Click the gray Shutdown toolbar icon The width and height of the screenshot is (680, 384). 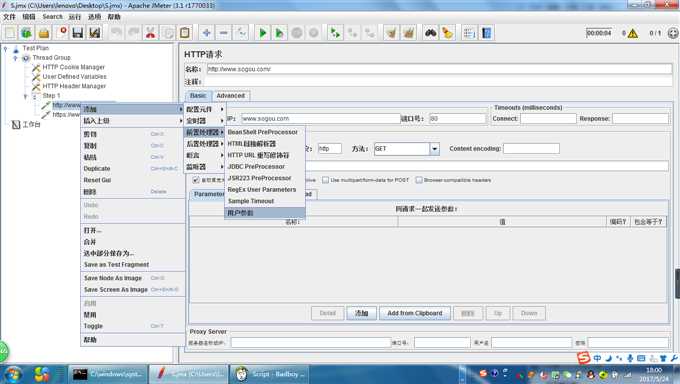coord(314,33)
